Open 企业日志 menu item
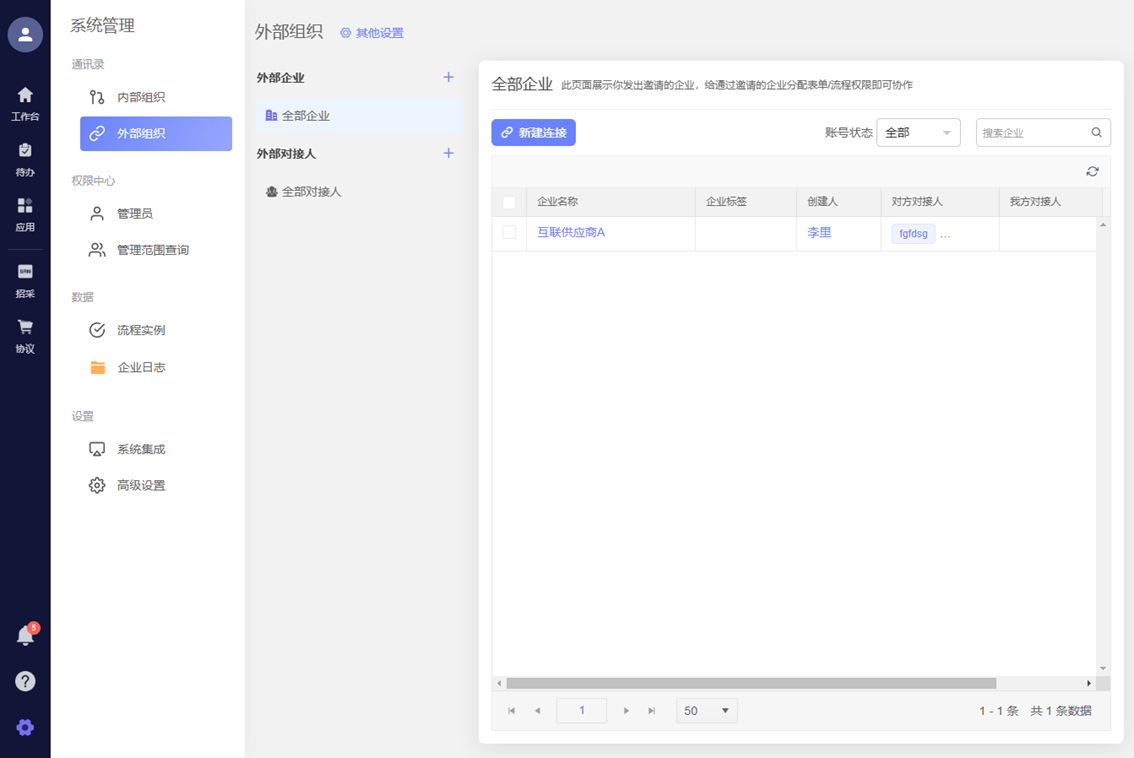The width and height of the screenshot is (1134, 758). [x=141, y=367]
